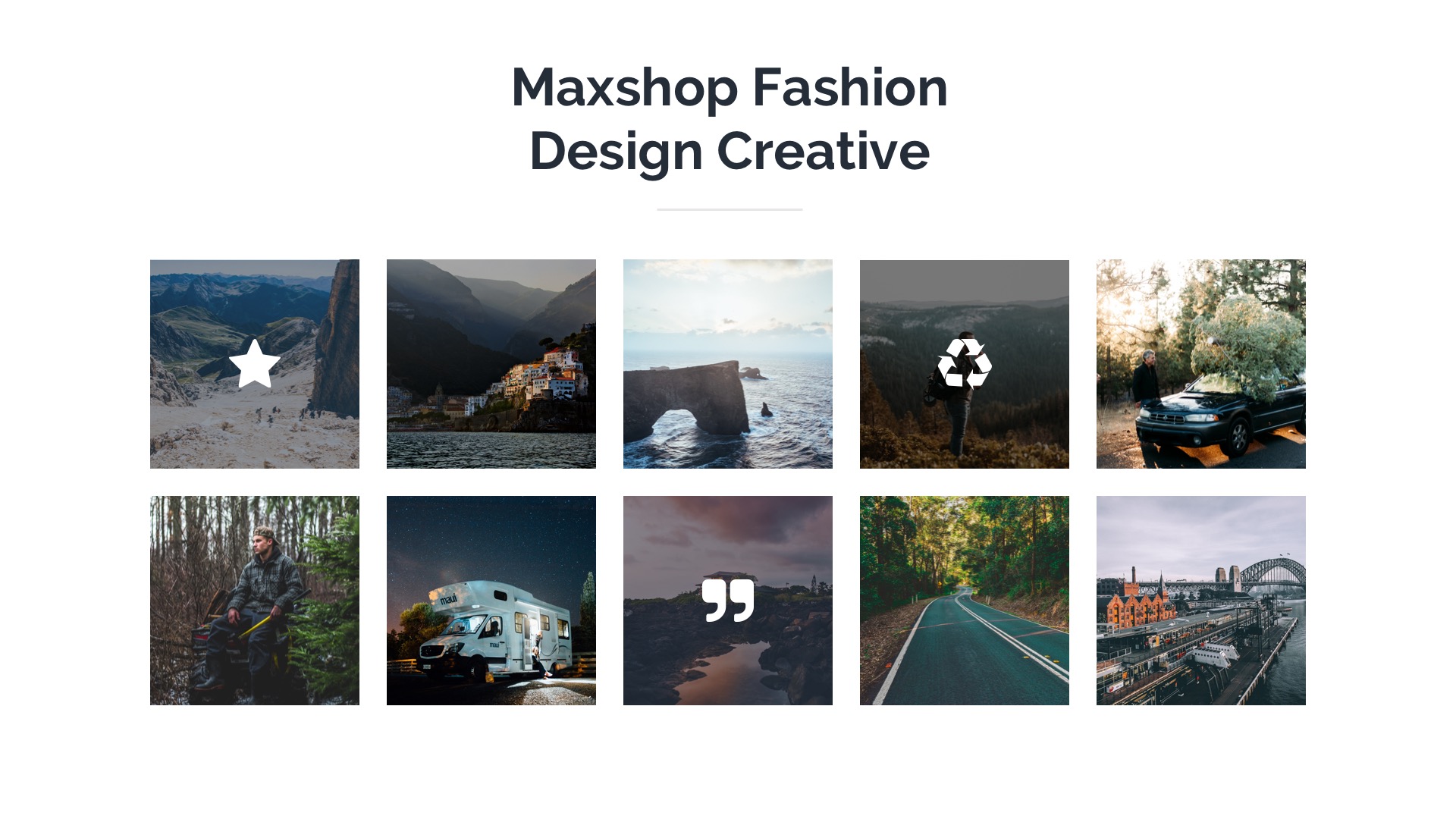The width and height of the screenshot is (1456, 819).
Task: Open the rocky mountain valley photo
Action: (255, 364)
